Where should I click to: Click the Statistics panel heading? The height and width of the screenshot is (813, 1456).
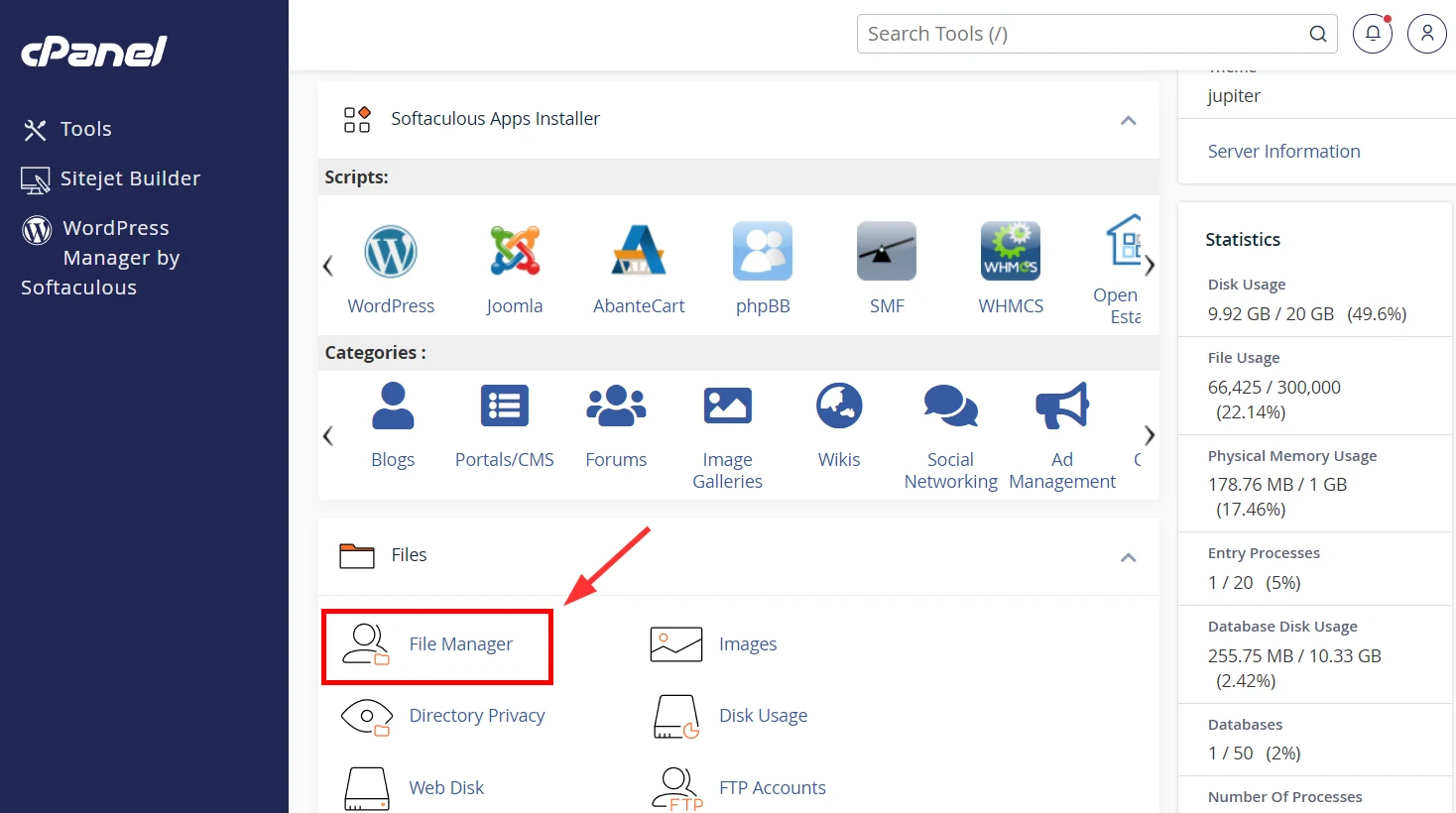[1243, 240]
